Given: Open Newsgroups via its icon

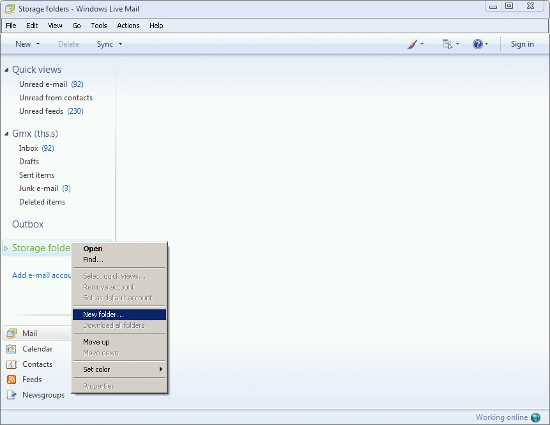Looking at the screenshot, I should [11, 395].
